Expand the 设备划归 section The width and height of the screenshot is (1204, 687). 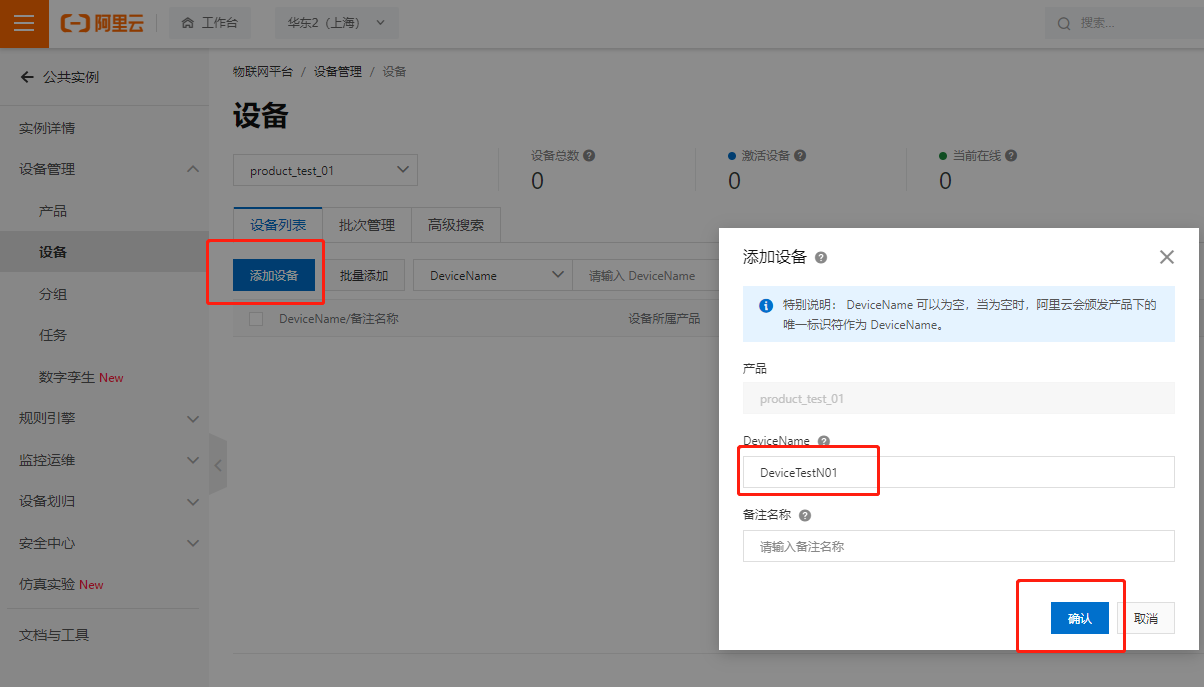pos(193,501)
